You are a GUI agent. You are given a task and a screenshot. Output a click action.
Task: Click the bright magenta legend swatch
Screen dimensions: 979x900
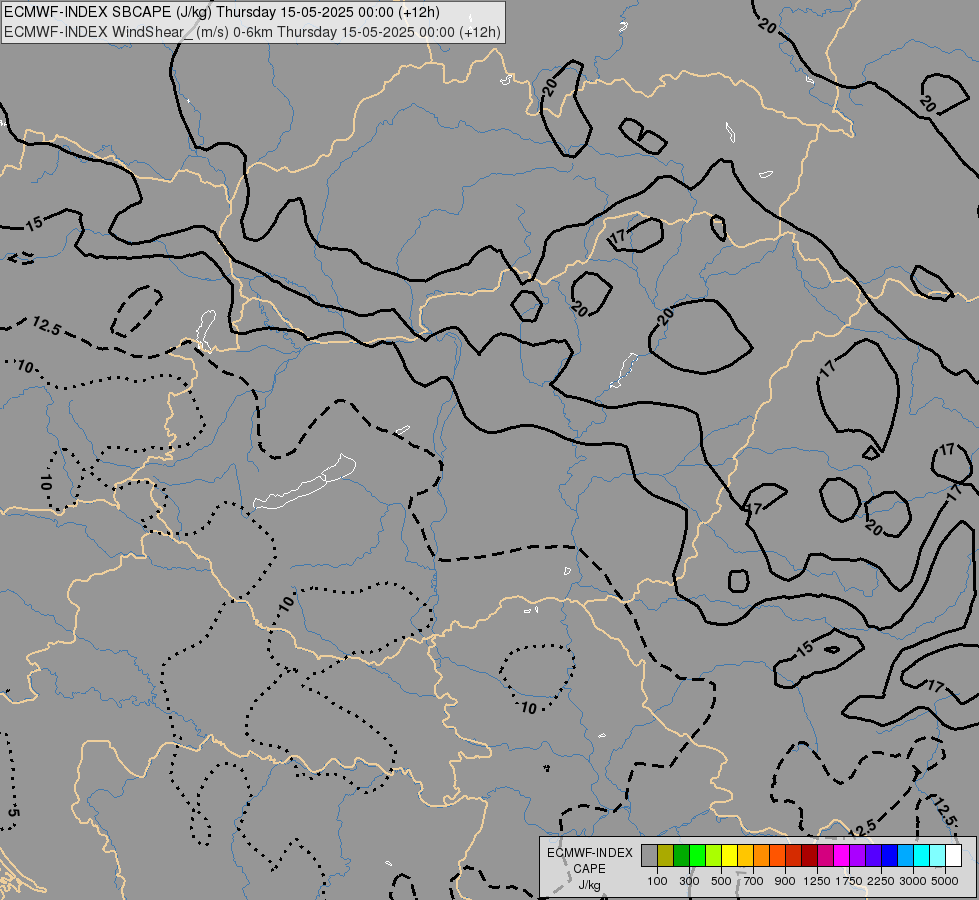(x=841, y=856)
